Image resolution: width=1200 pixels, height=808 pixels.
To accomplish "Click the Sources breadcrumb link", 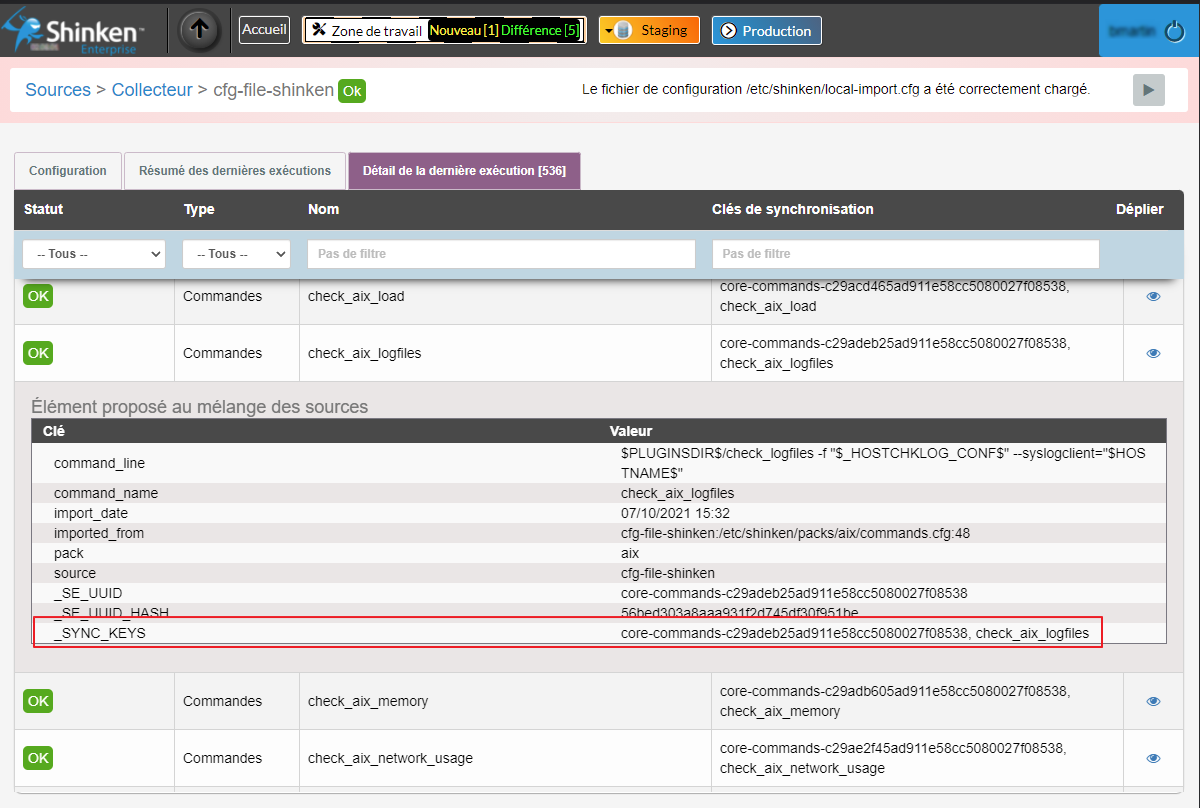I will click(58, 90).
